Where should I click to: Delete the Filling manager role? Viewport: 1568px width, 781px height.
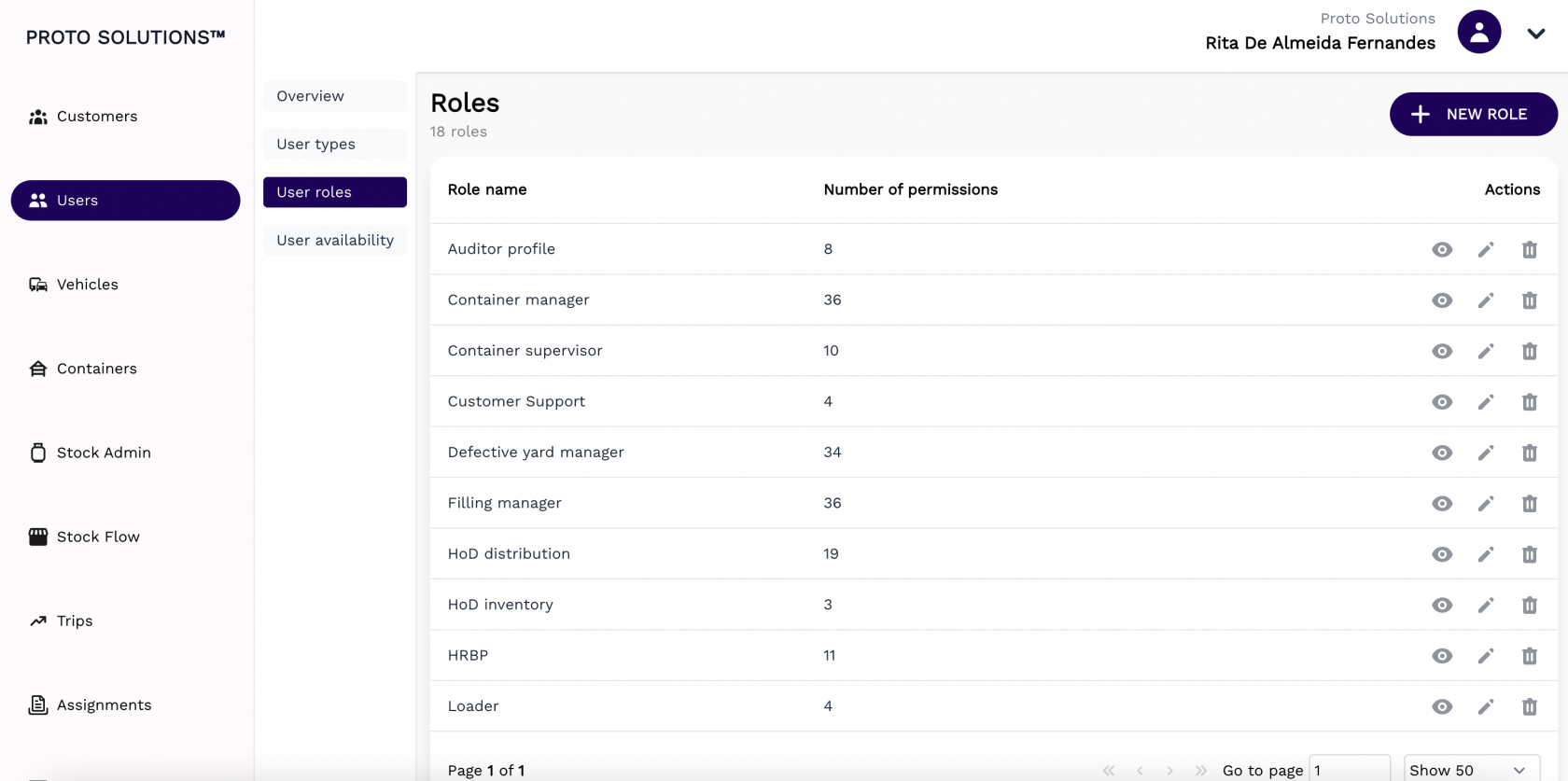click(x=1530, y=504)
